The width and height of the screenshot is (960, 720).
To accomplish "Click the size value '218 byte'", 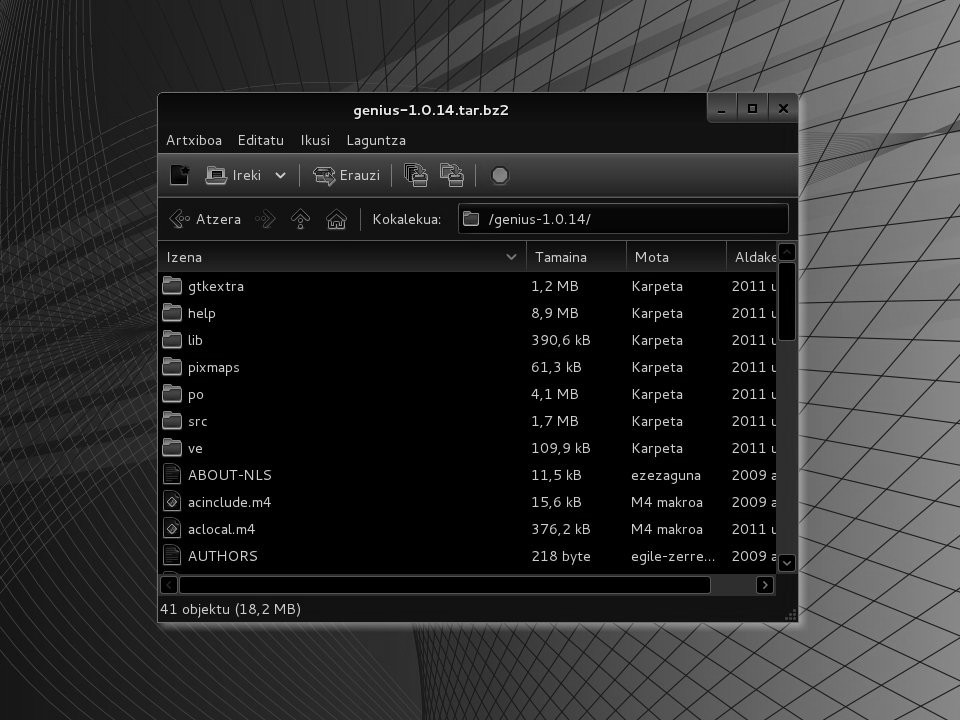I will tap(561, 556).
